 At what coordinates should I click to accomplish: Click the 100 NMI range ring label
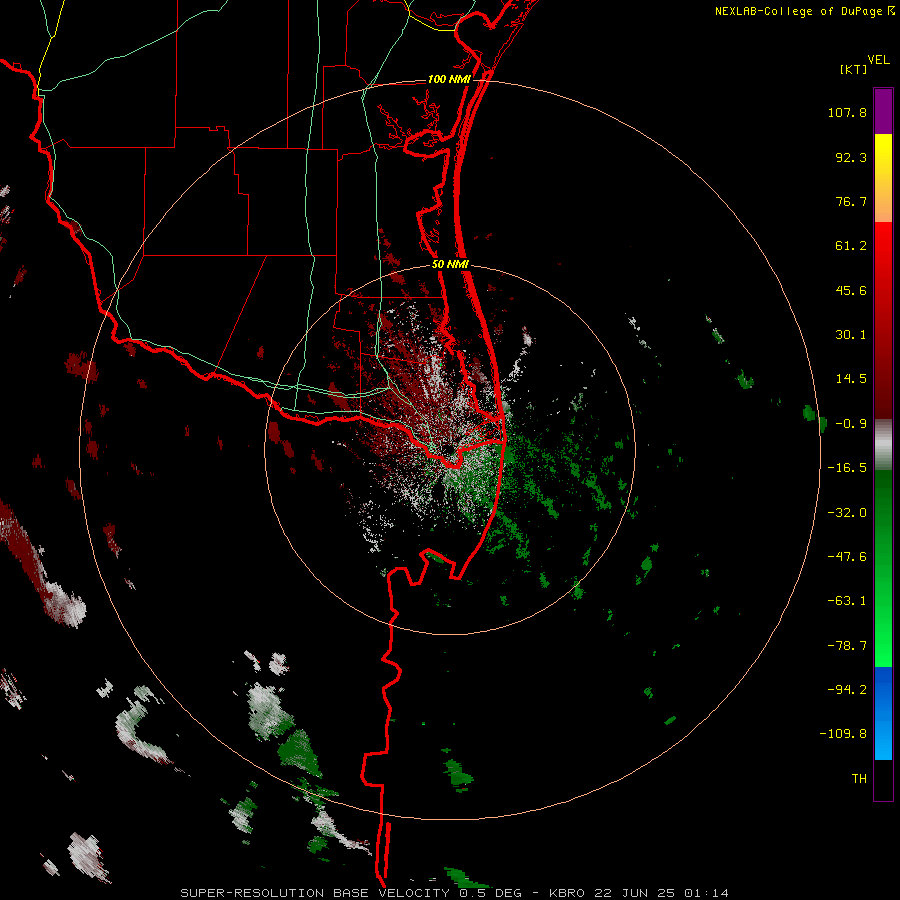click(x=449, y=79)
